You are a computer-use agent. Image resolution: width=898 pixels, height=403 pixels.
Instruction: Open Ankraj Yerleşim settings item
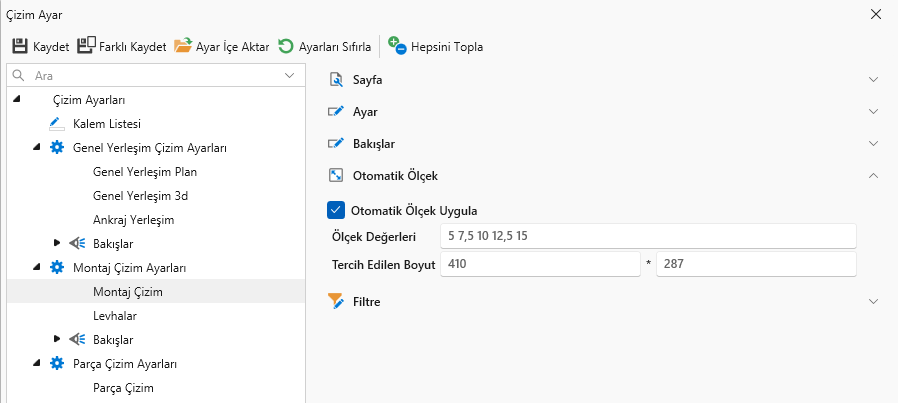click(x=133, y=220)
